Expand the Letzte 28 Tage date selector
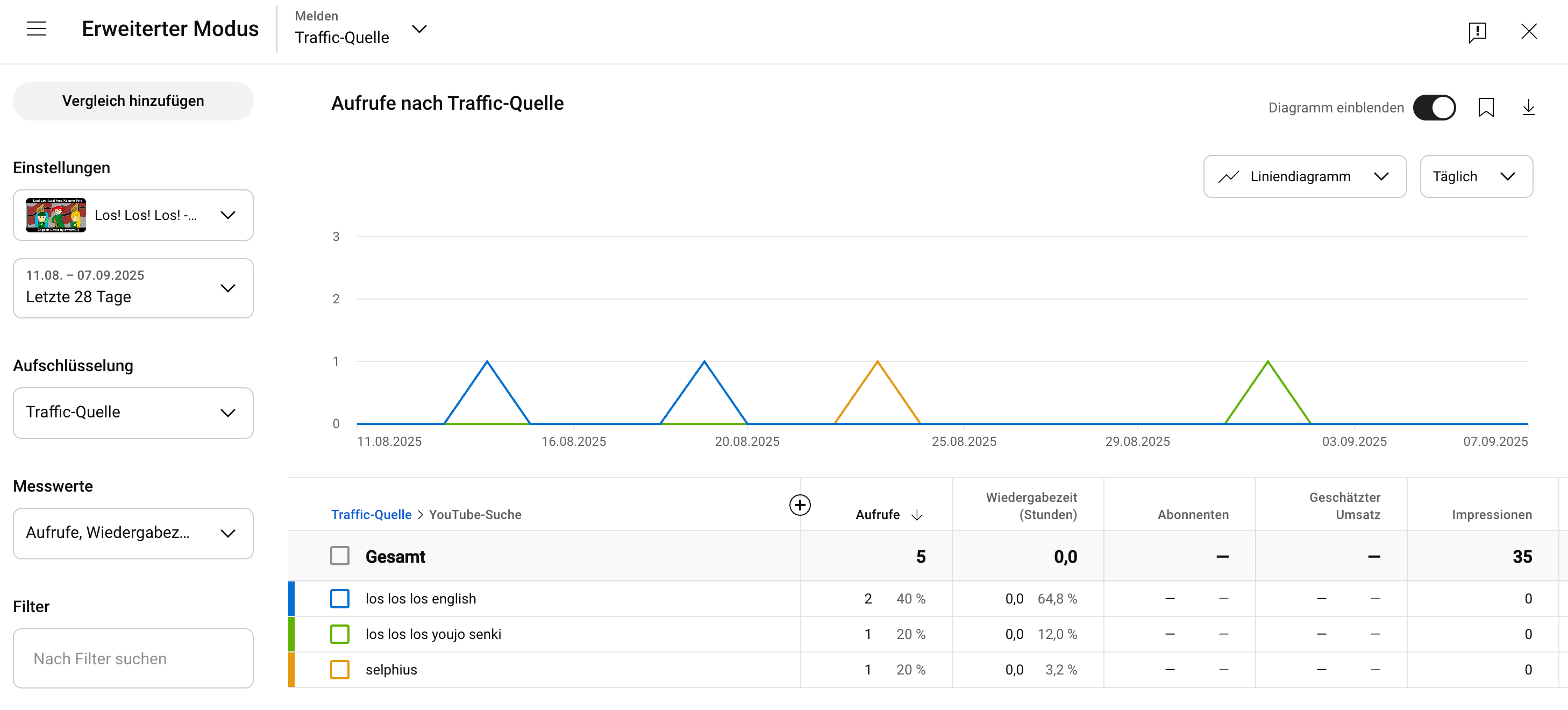The image size is (1568, 710). click(x=133, y=287)
